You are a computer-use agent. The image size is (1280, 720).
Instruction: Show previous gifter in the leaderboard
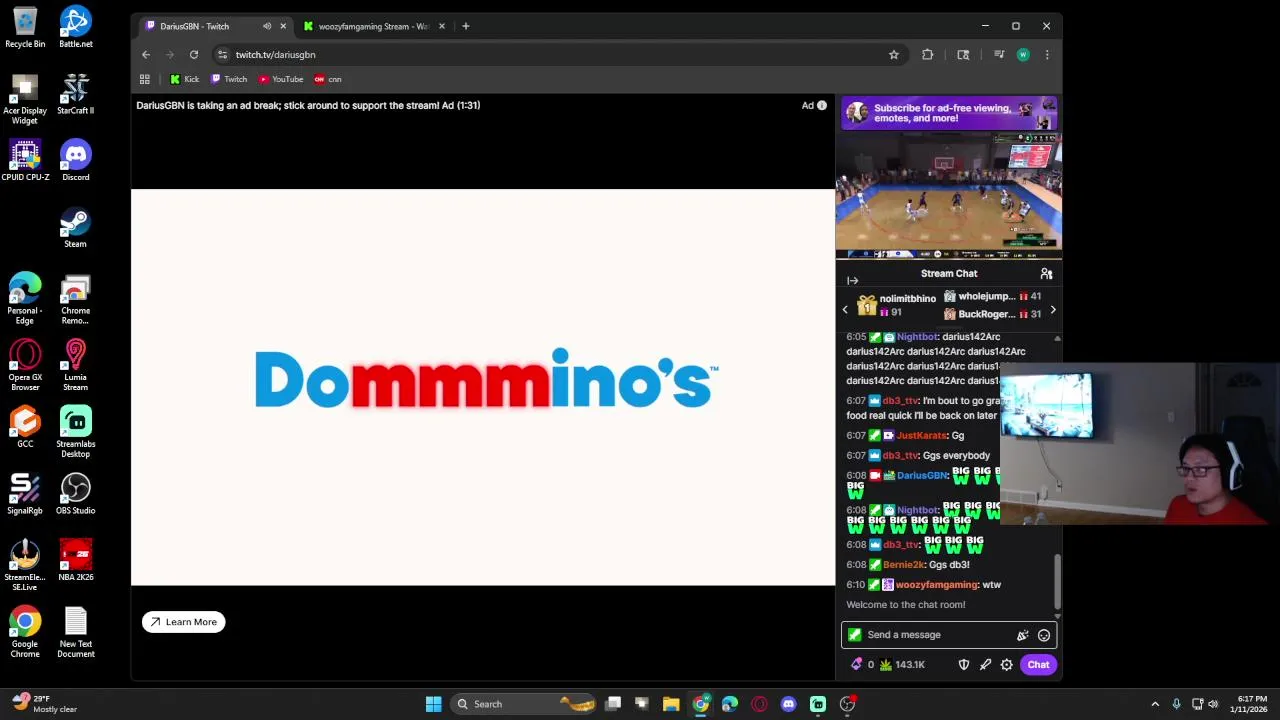(x=845, y=310)
